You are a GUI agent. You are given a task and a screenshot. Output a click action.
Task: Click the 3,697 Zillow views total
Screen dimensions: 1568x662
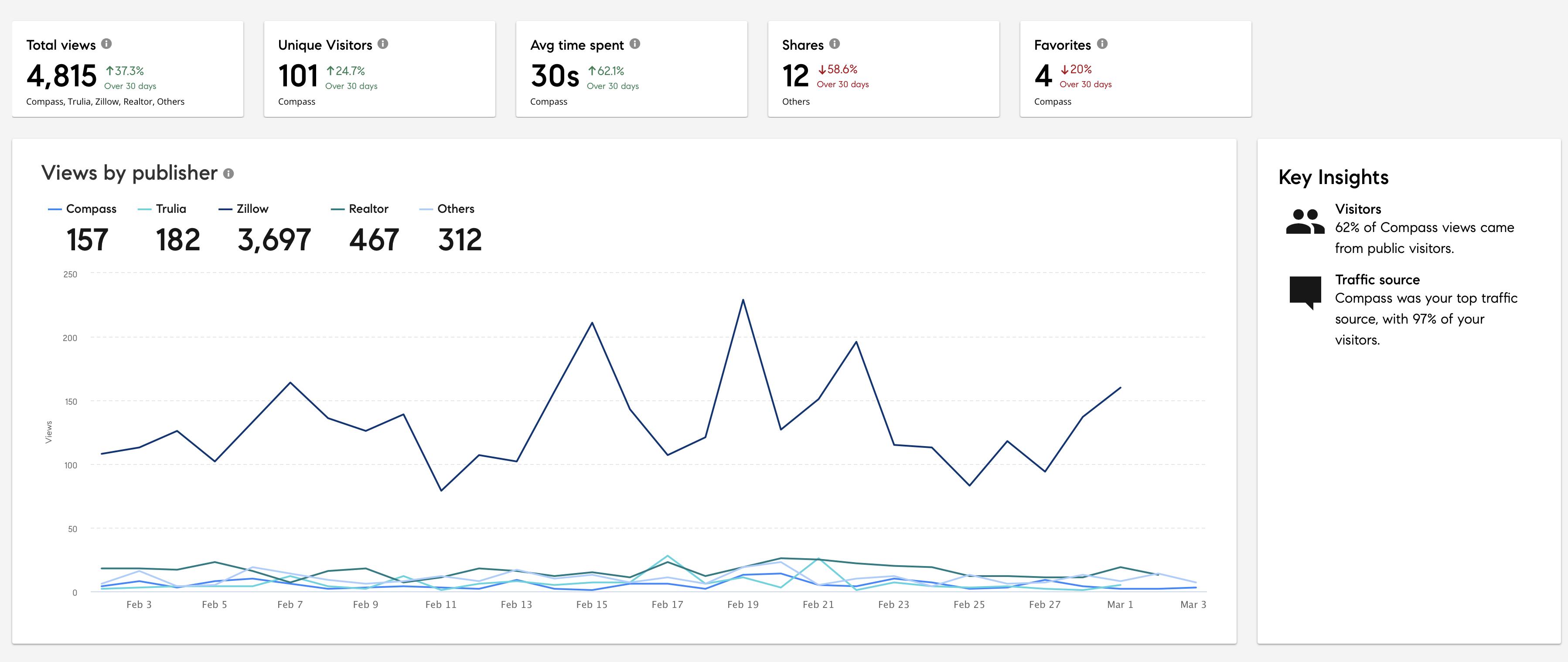(274, 240)
